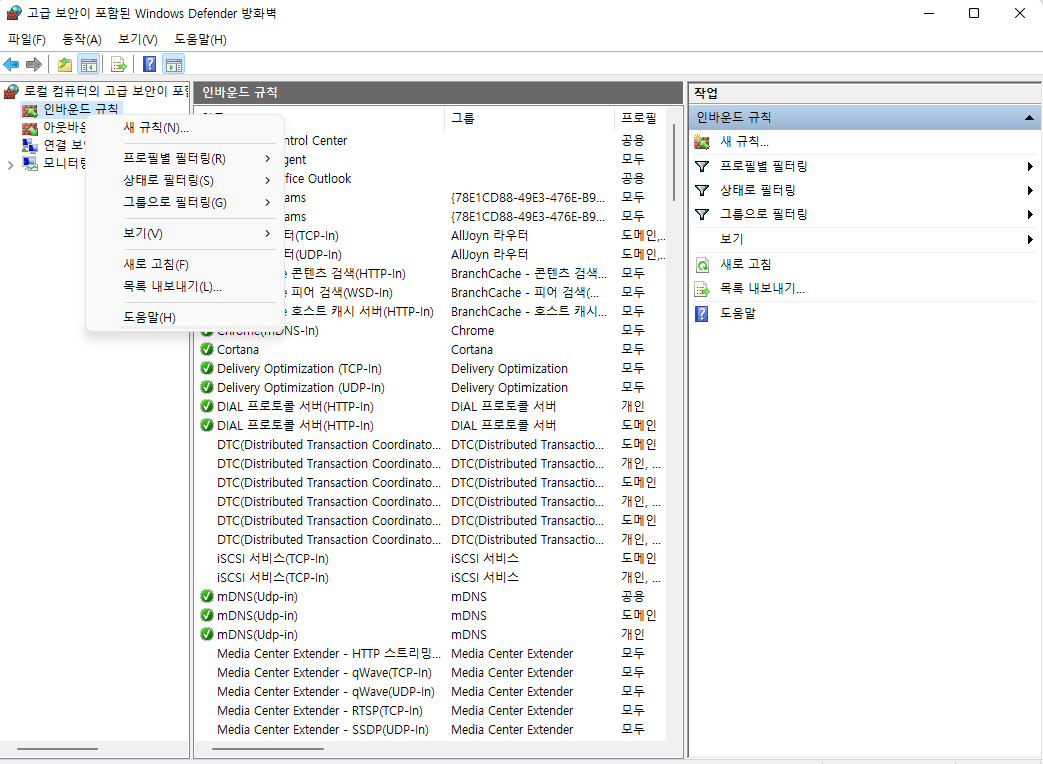Viewport: 1043px width, 764px height.
Task: Click 그룹으로 필터링 text in actions pane
Action: (x=764, y=214)
